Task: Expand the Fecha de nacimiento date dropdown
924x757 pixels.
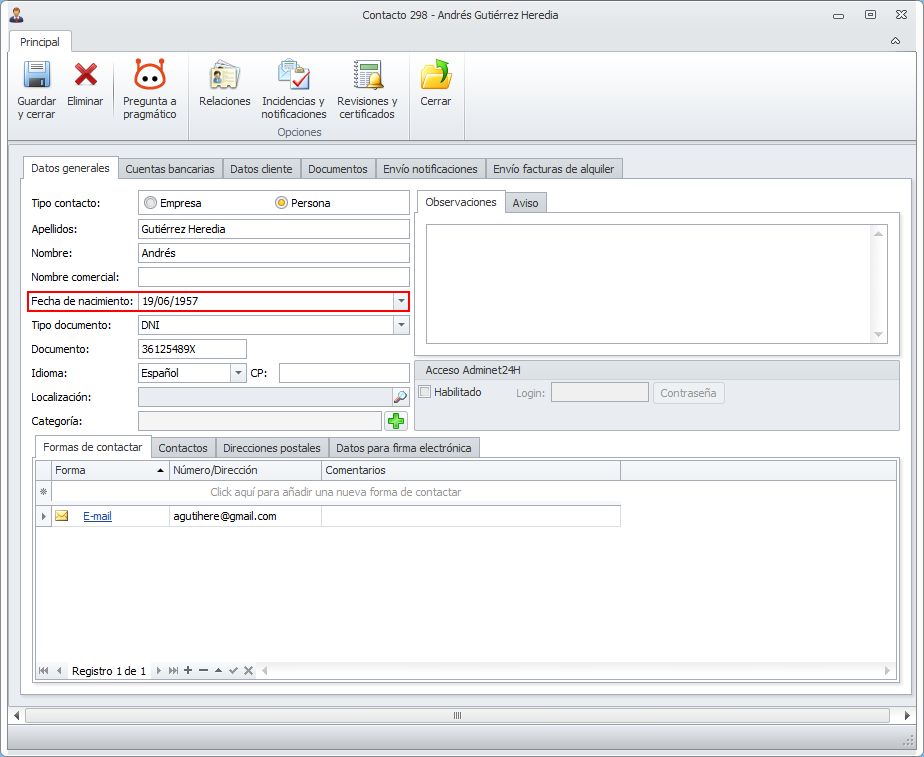Action: 400,301
